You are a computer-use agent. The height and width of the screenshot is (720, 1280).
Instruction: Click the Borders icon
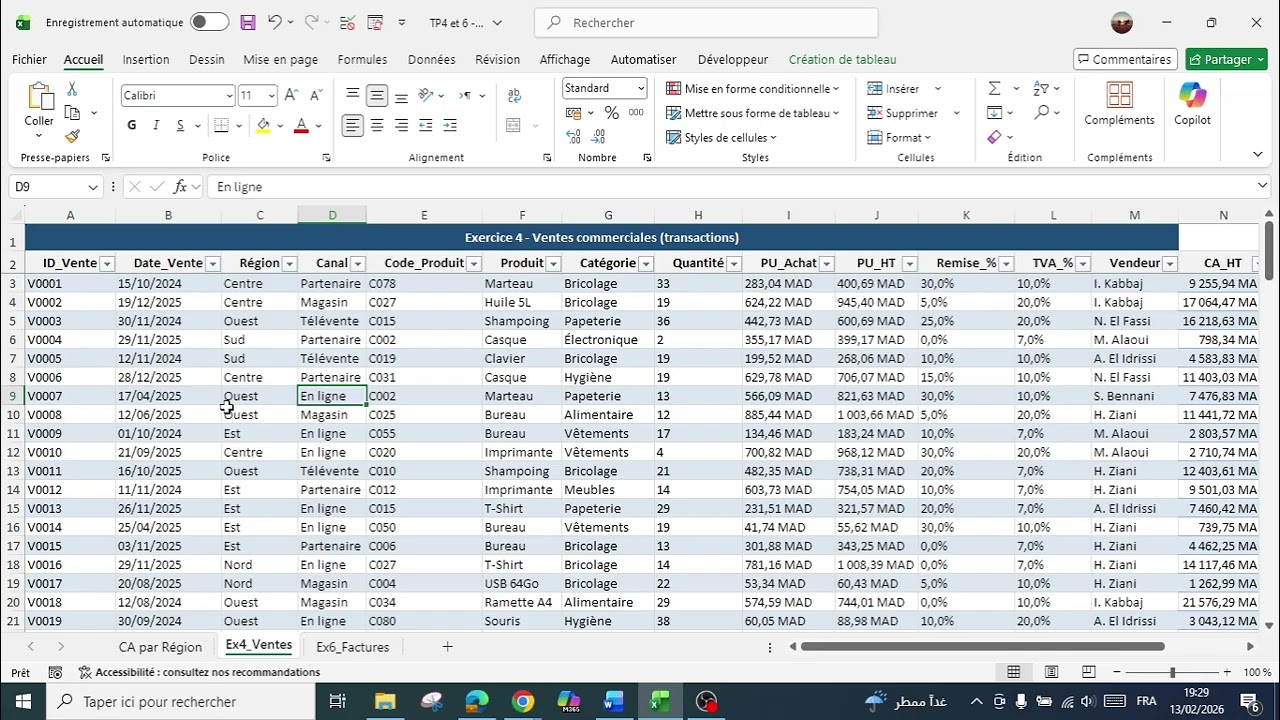click(221, 126)
